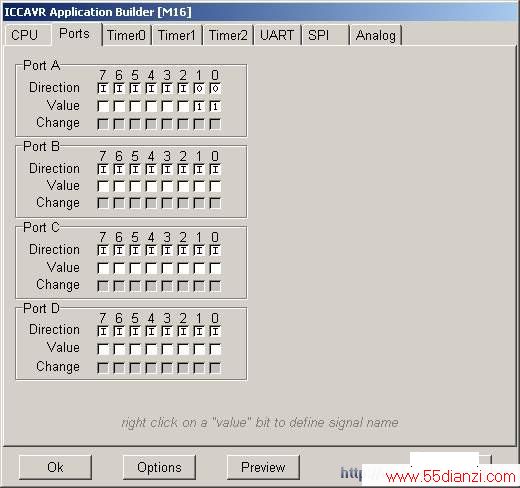This screenshot has width=520, height=488.
Task: Toggle Port A Value bit 0
Action: click(x=215, y=106)
